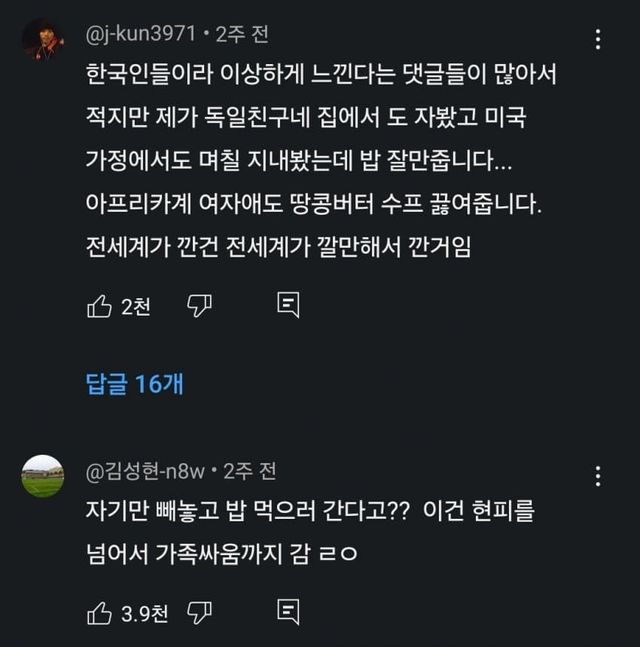Click the 2천 like count
Screen dimensions: 640x647
pos(136,308)
